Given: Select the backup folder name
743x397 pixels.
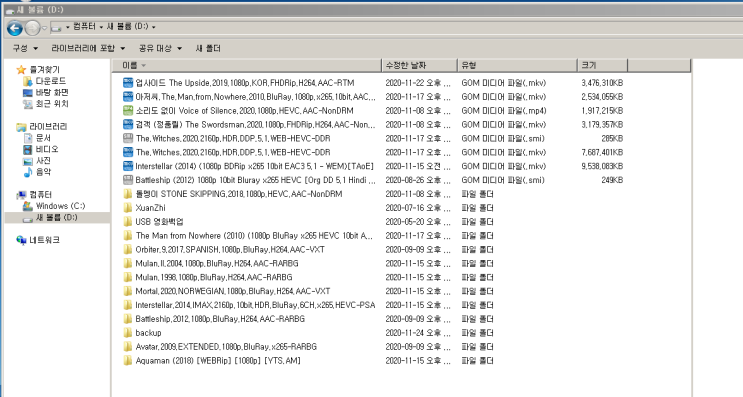Looking at the screenshot, I should click(x=148, y=333).
